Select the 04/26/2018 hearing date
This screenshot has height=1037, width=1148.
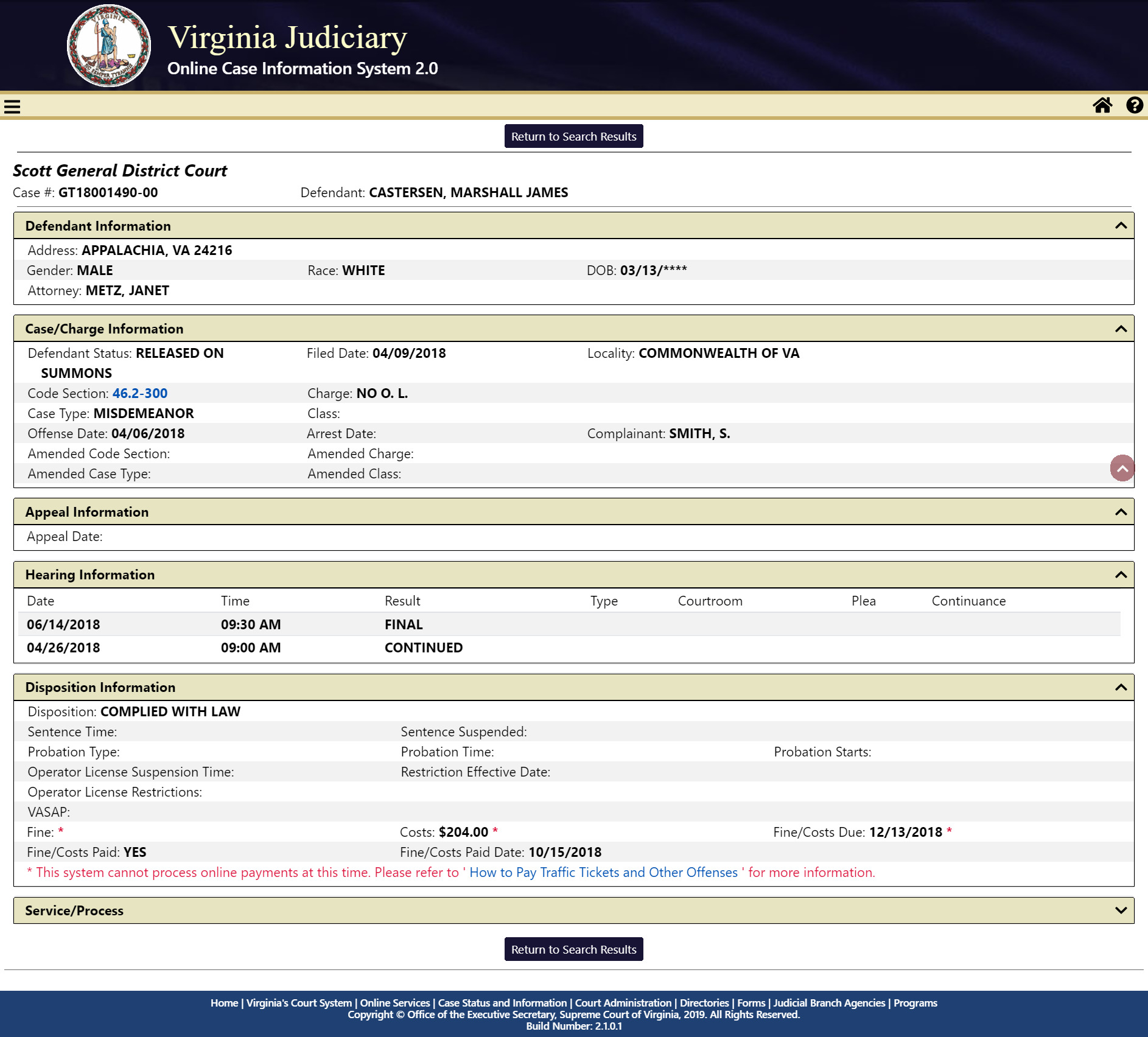pos(63,648)
